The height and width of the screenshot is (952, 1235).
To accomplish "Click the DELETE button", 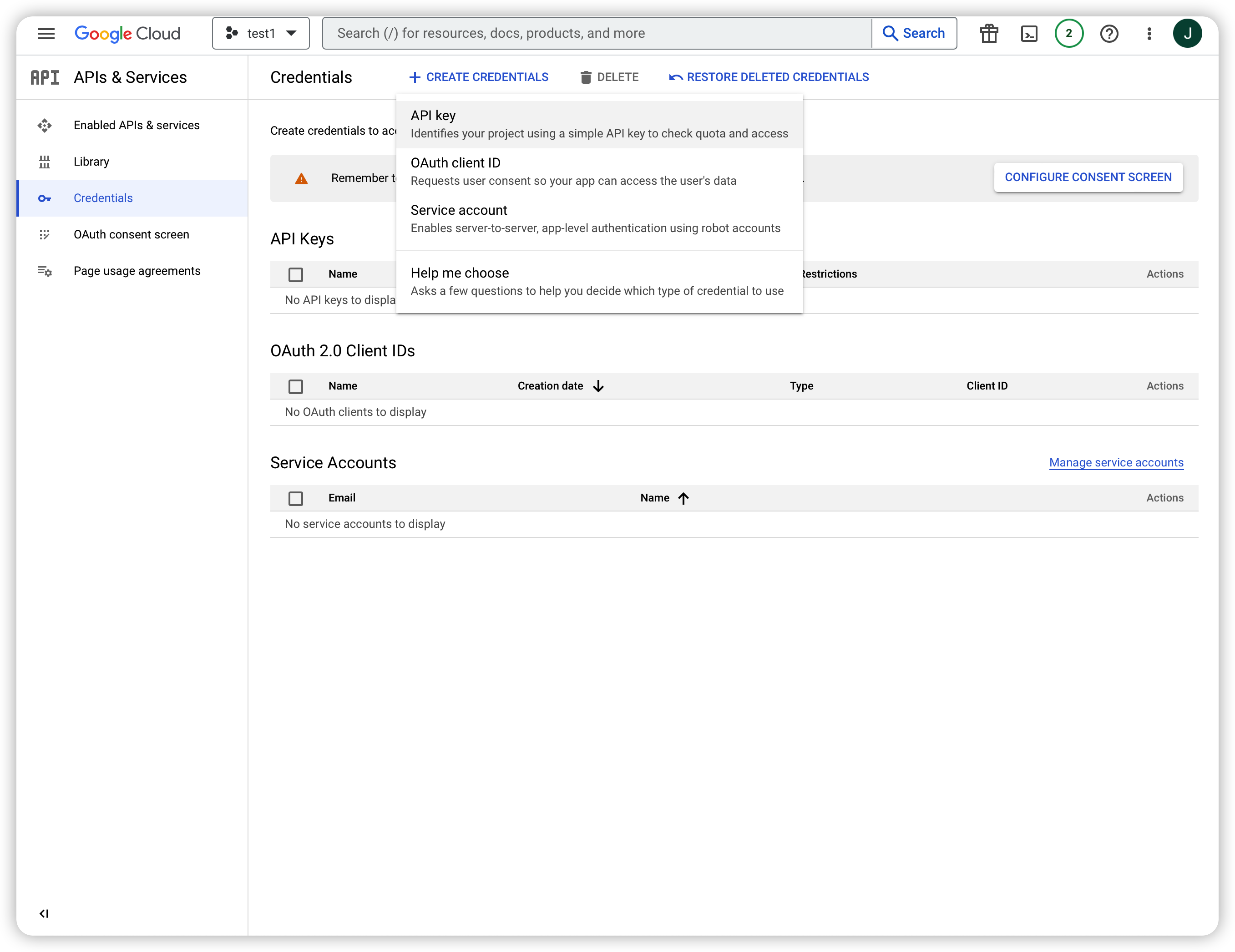I will point(610,77).
